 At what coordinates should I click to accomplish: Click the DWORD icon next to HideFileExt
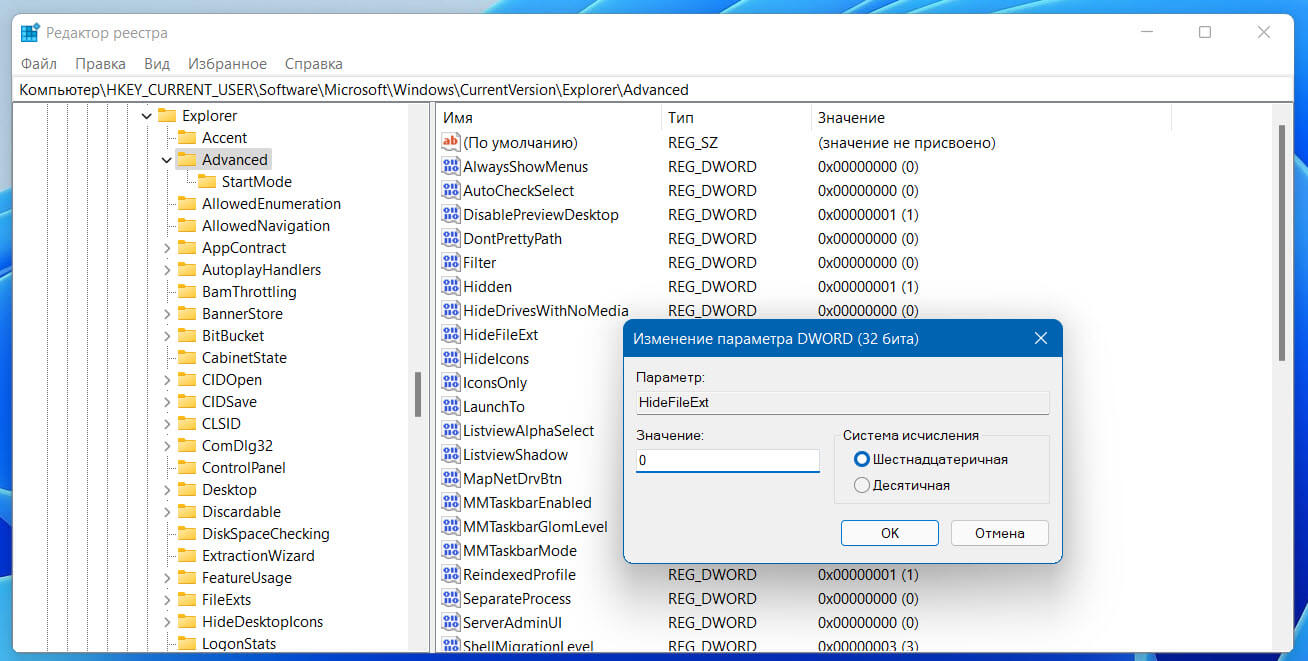451,335
